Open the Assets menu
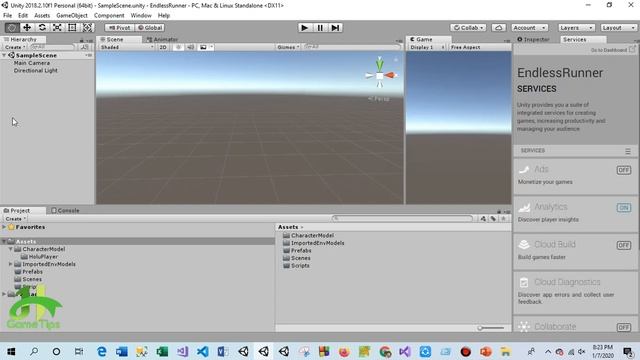 point(42,16)
